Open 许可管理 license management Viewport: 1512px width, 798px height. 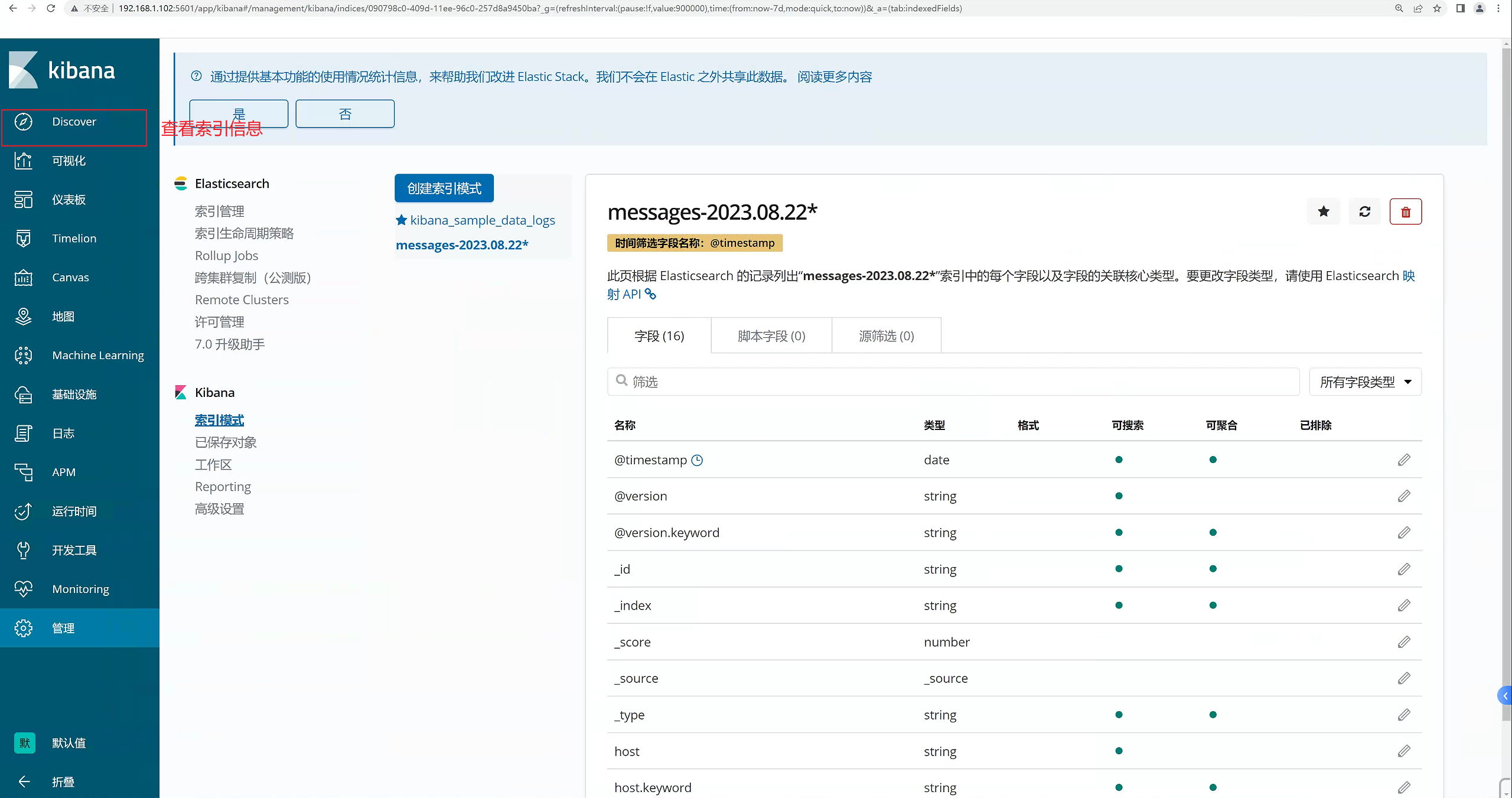[219, 322]
